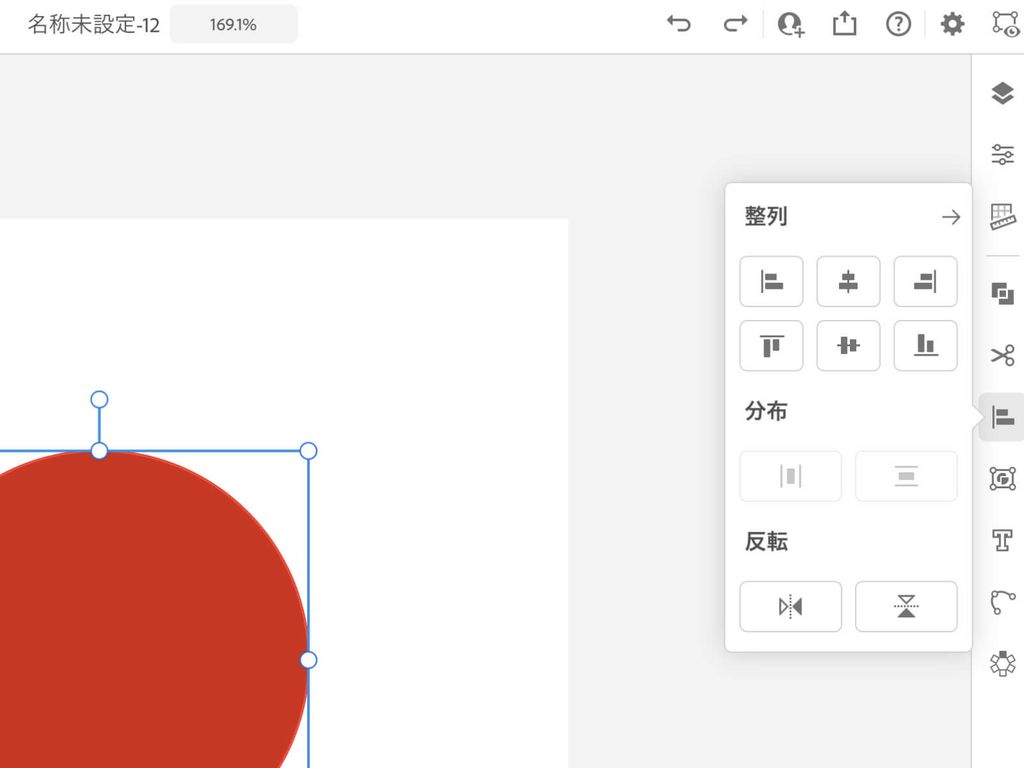Open the share and export menu
The height and width of the screenshot is (768, 1024).
coord(844,24)
